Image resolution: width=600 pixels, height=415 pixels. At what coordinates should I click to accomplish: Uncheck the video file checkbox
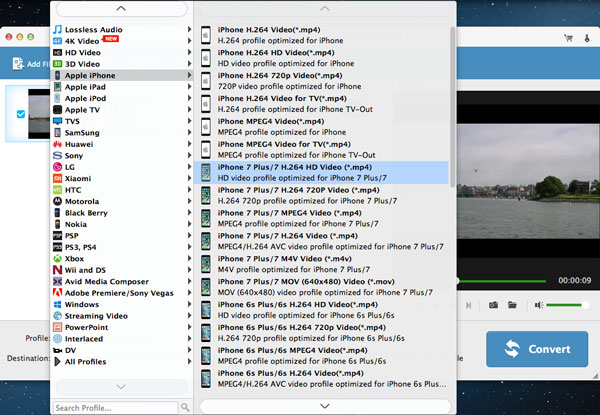pyautogui.click(x=21, y=114)
